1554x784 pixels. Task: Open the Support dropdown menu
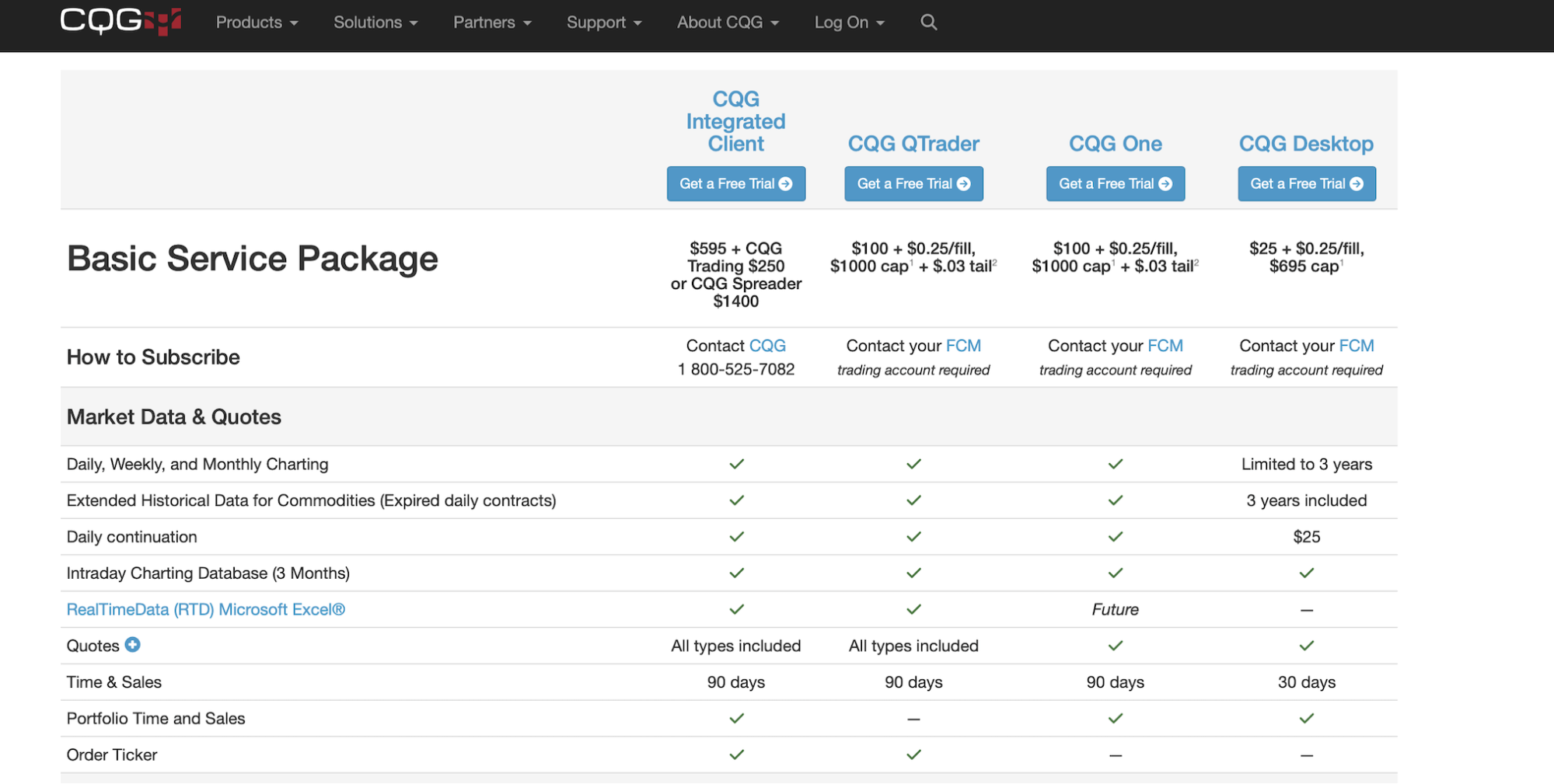[x=604, y=23]
